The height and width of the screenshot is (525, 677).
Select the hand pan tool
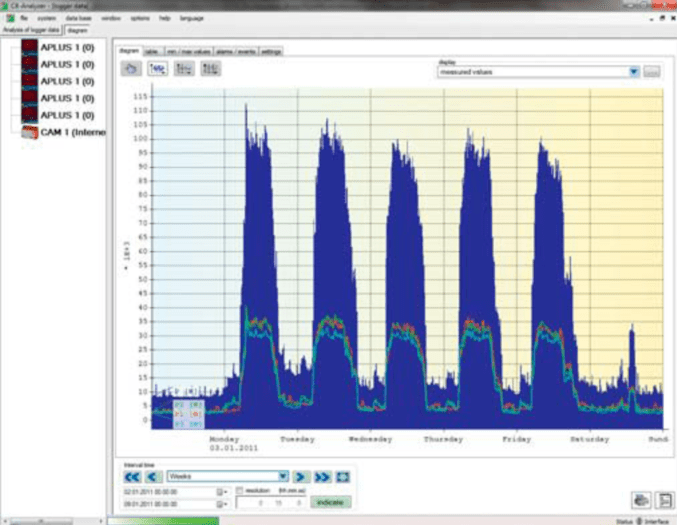[x=131, y=69]
